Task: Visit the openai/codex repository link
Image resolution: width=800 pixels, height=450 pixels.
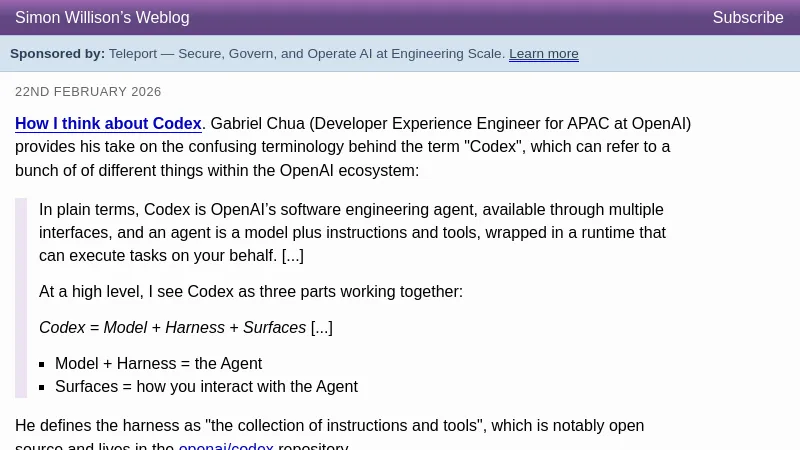Action: click(225, 446)
